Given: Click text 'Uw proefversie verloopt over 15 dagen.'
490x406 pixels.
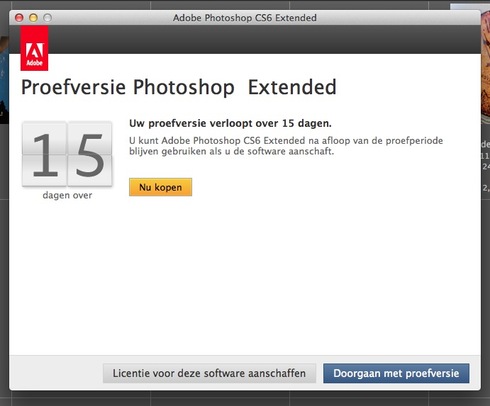Looking at the screenshot, I should point(230,123).
